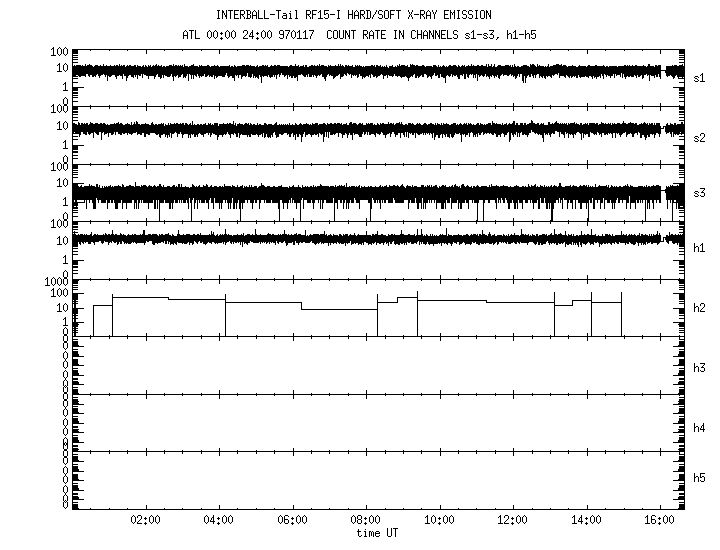Click the h1 channel label
The image size is (720, 550).
tap(699, 247)
